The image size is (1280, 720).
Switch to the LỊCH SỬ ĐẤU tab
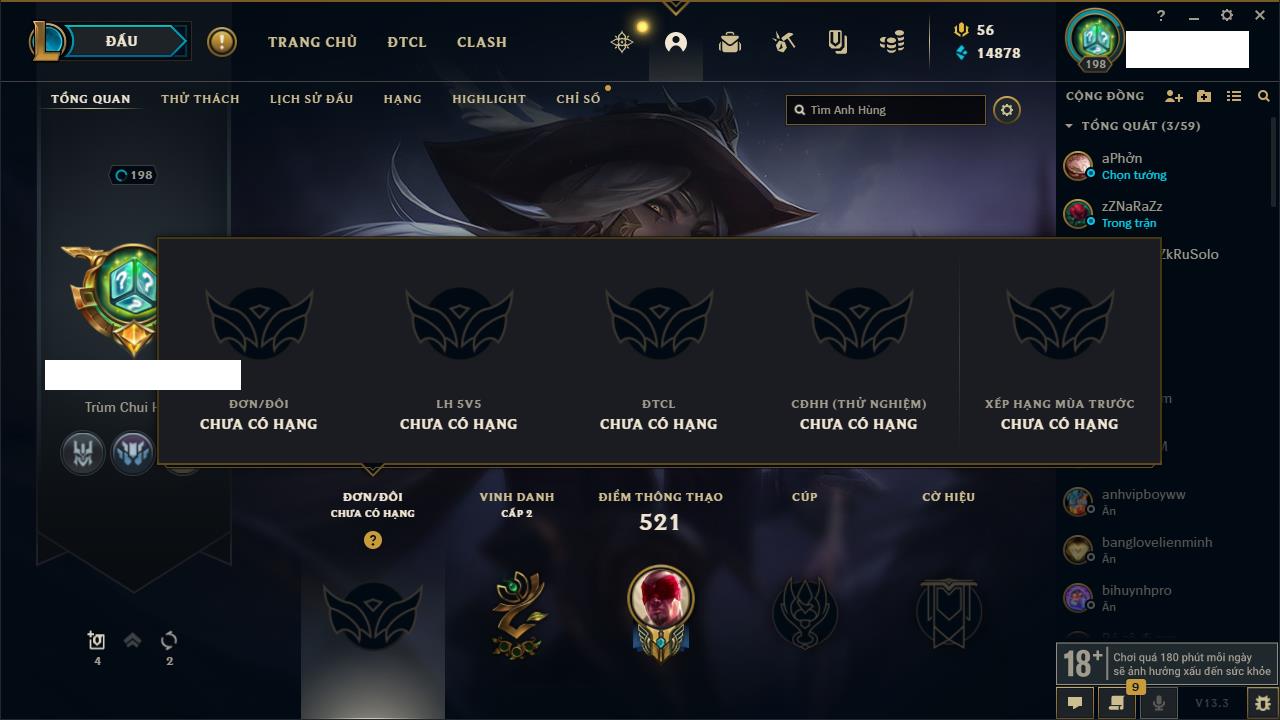(311, 99)
